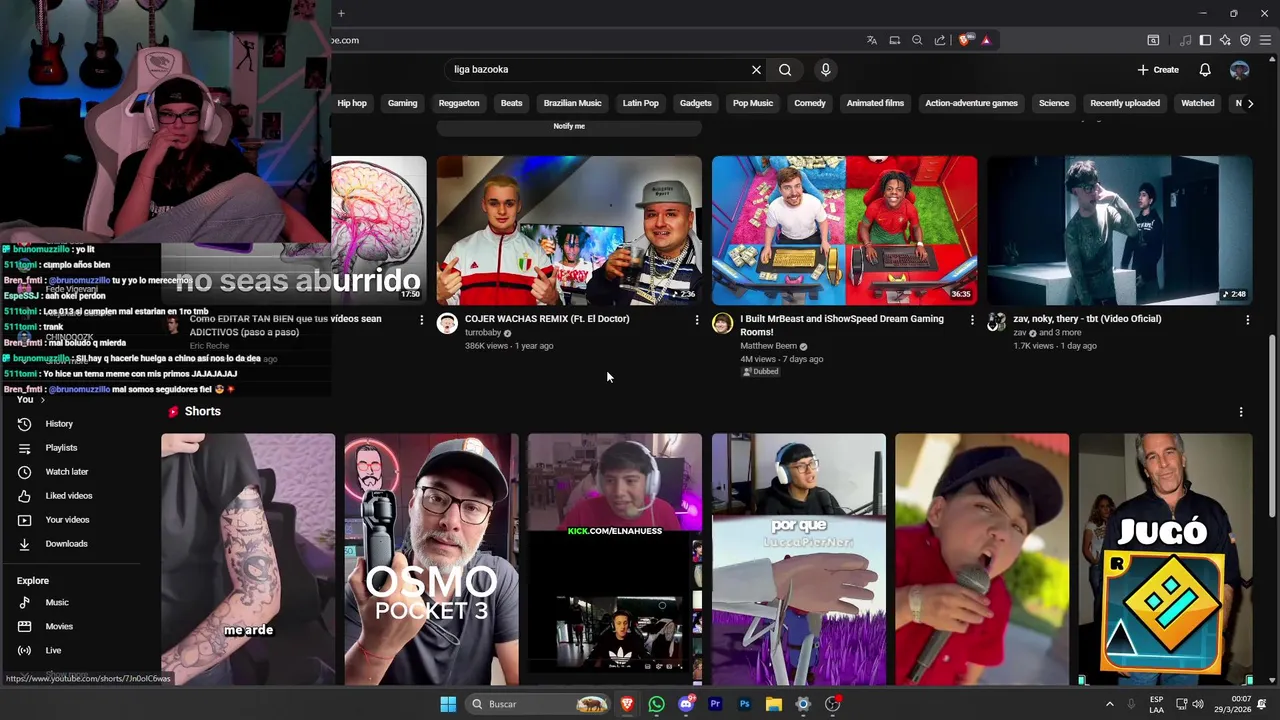Image resolution: width=1280 pixels, height=720 pixels.
Task: Open options menu for zav tbt video
Action: point(1247,320)
